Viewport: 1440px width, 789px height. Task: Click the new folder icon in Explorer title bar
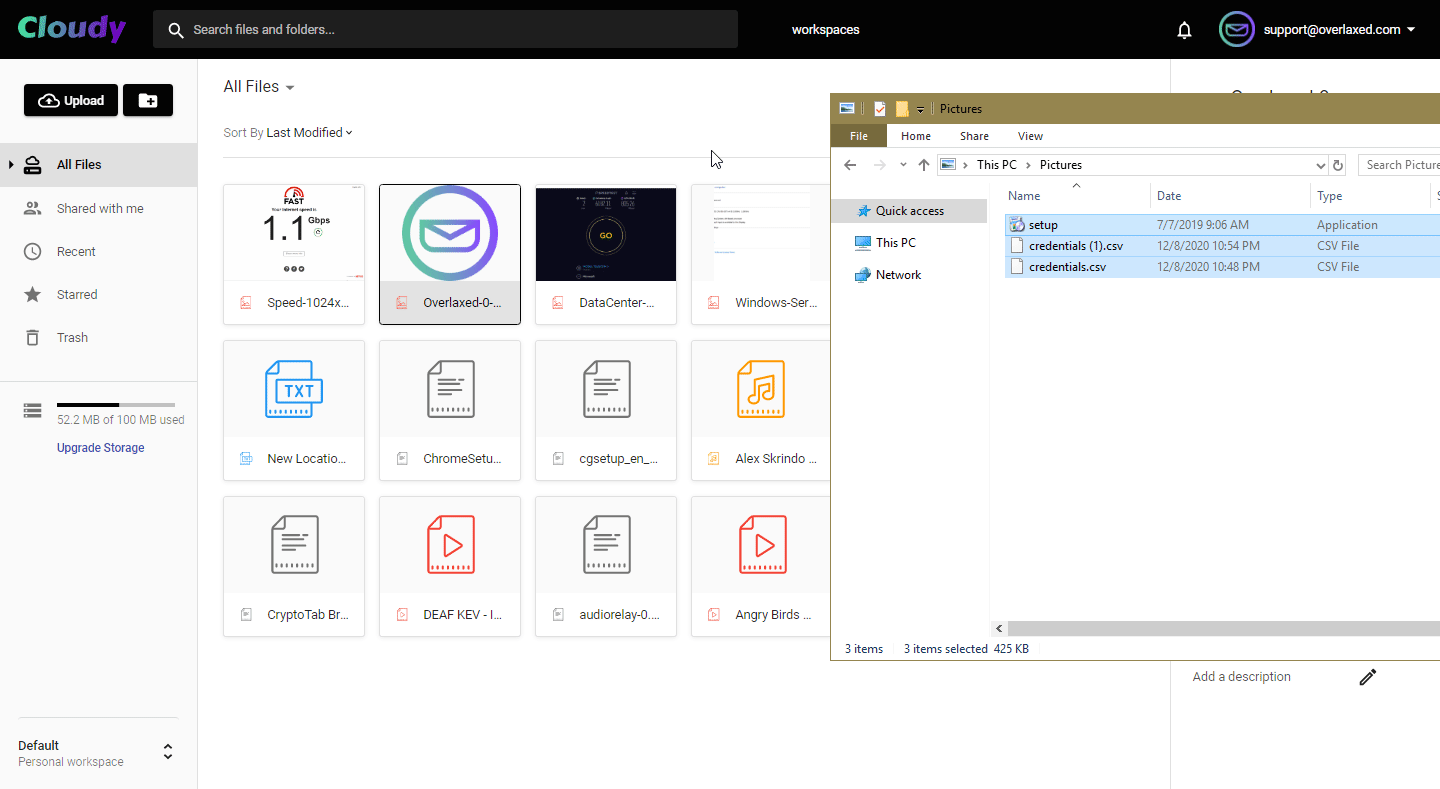(x=902, y=109)
